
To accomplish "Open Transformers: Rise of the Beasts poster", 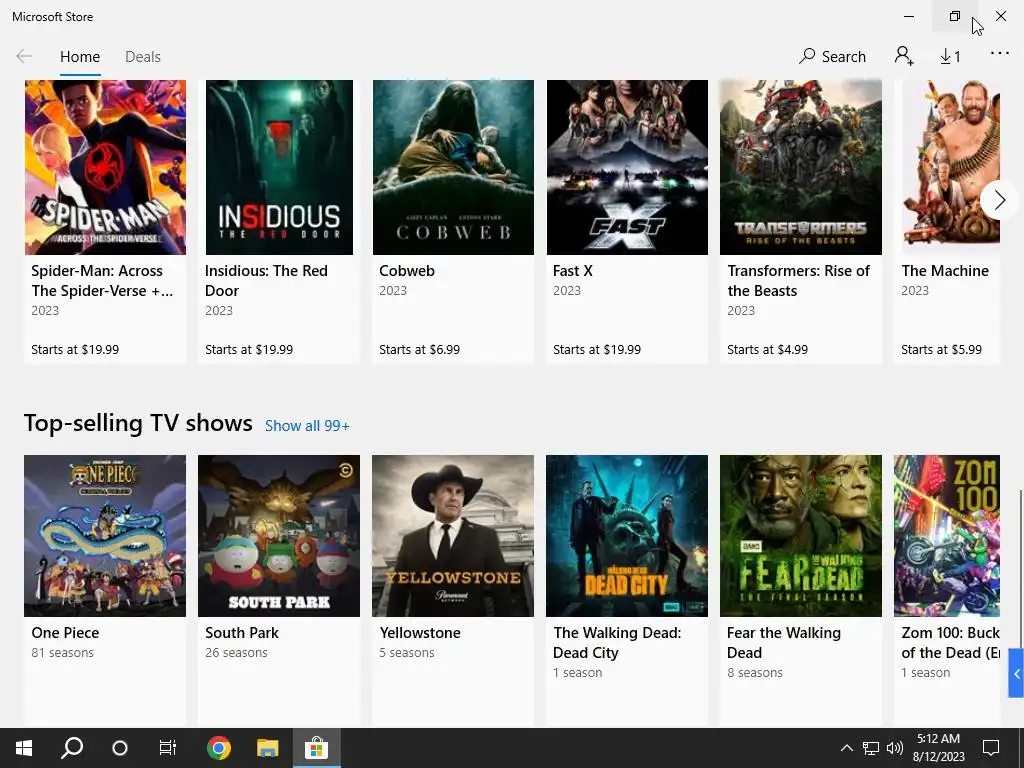I will tap(801, 167).
